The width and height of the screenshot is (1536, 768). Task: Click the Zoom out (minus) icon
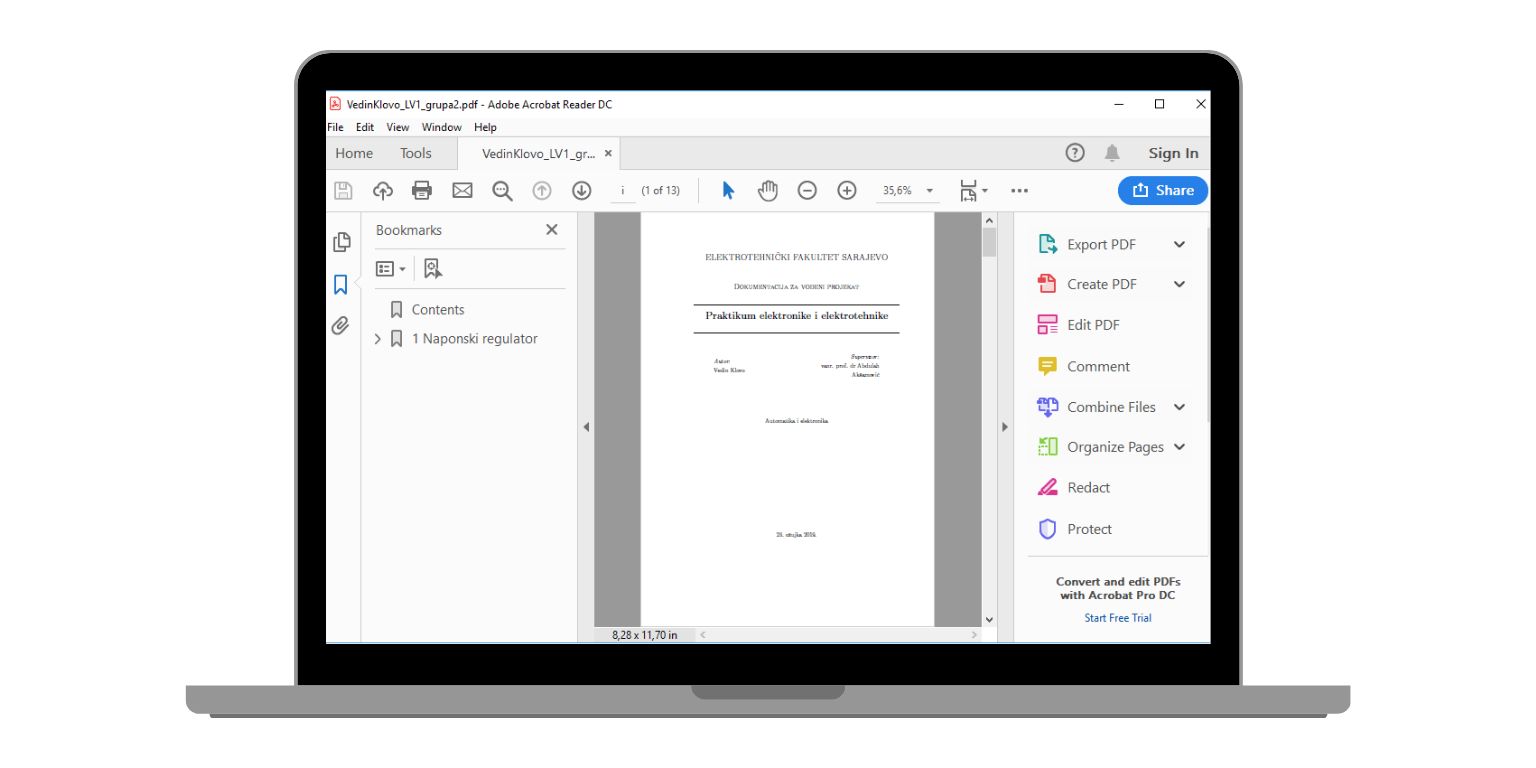(x=807, y=190)
